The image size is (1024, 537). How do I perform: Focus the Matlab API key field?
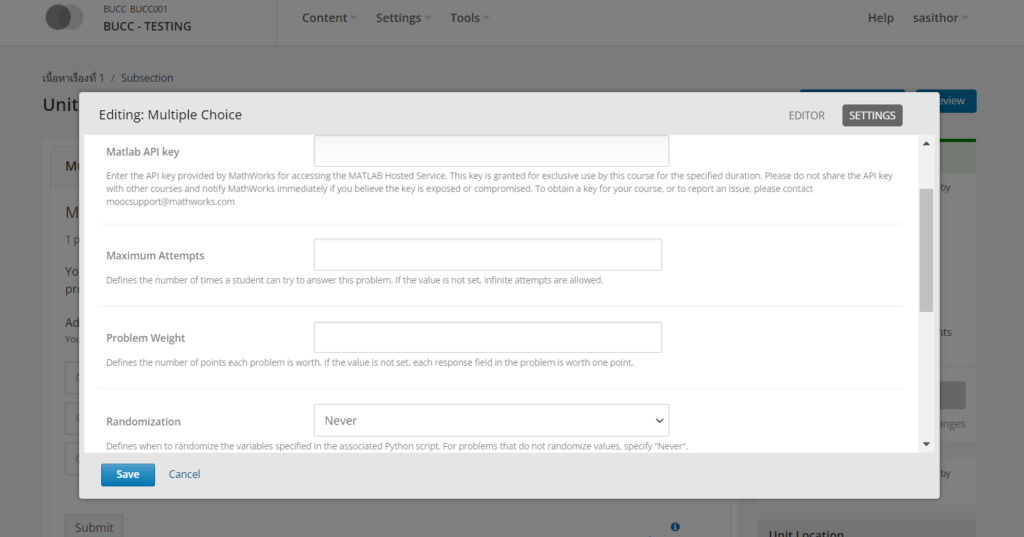point(491,151)
